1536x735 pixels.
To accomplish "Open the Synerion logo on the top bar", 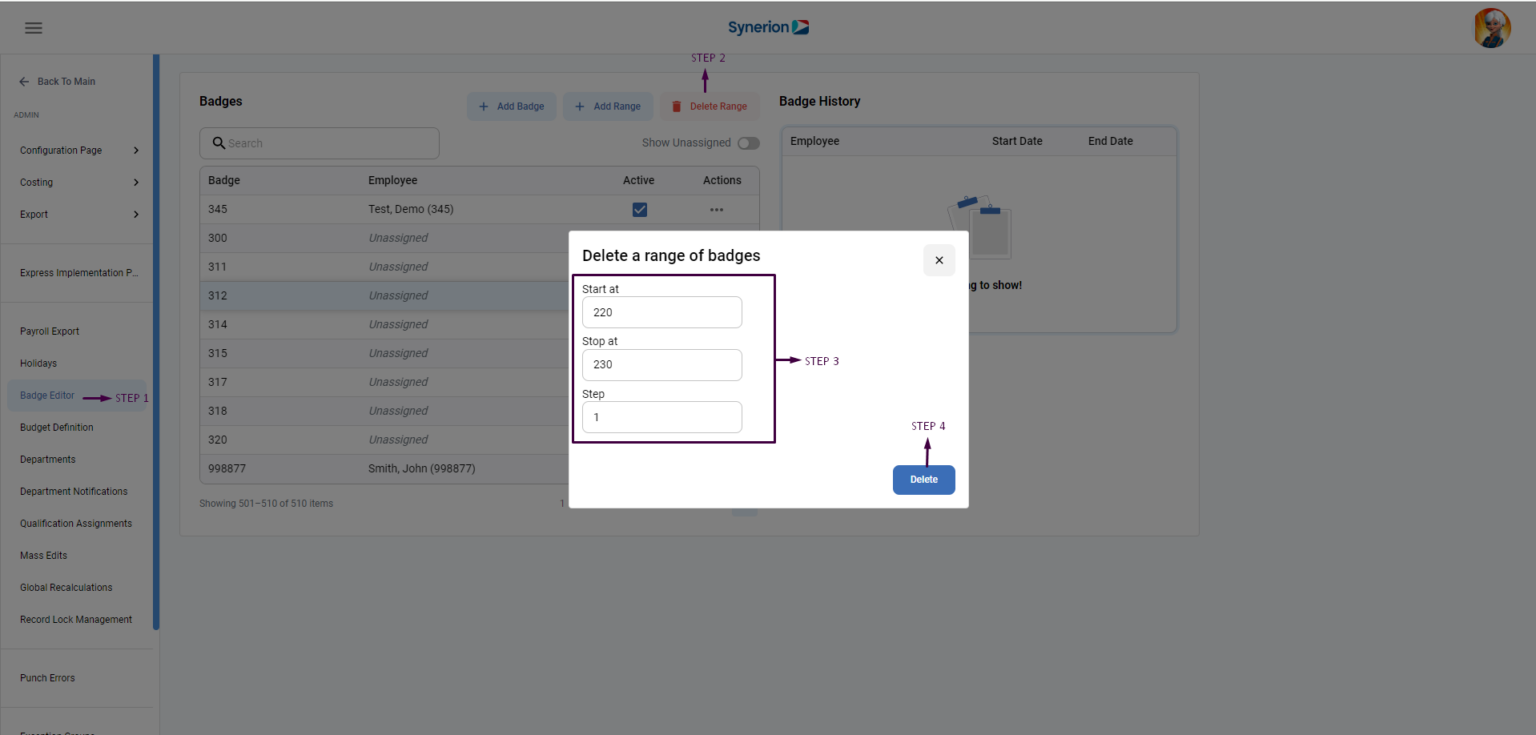I will 768,27.
